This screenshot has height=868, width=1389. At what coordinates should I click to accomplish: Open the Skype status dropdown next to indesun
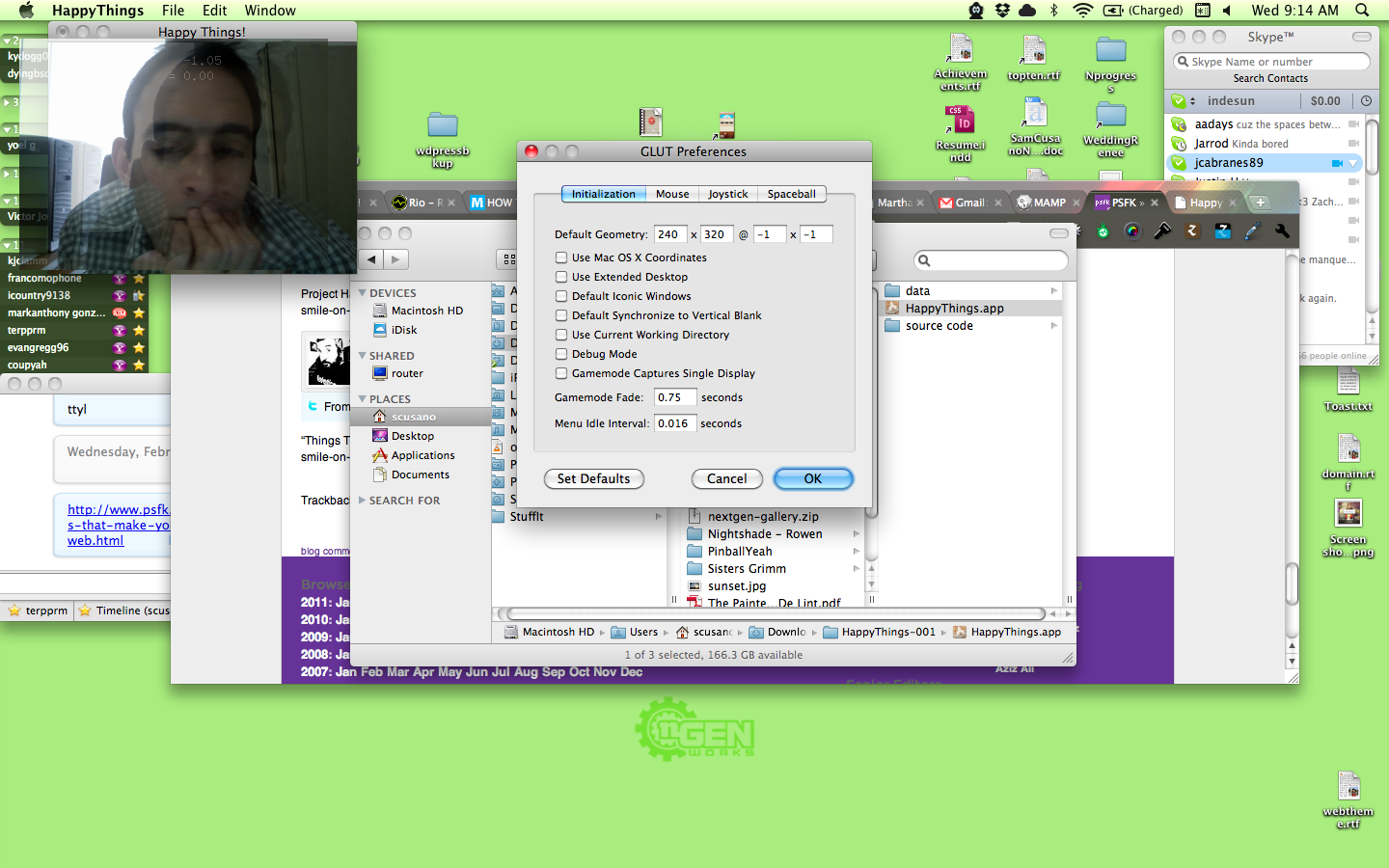[1193, 101]
